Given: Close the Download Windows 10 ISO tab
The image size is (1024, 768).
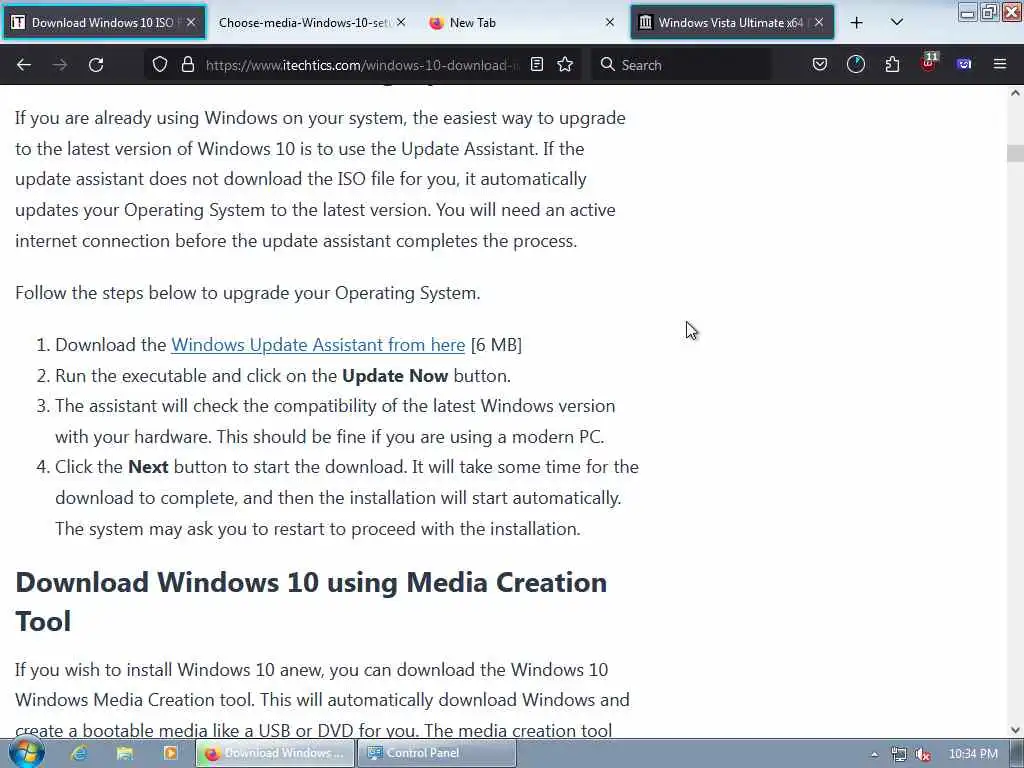Looking at the screenshot, I should [191, 22].
